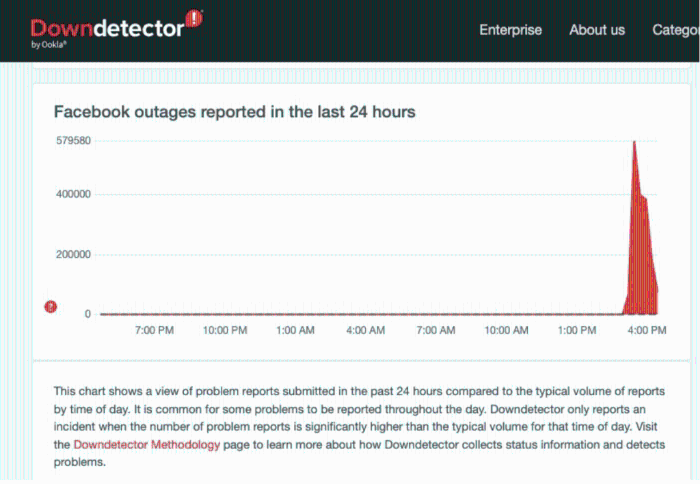The width and height of the screenshot is (700, 484).
Task: Click the "Facebook outages reported" chart heading
Action: (234, 112)
